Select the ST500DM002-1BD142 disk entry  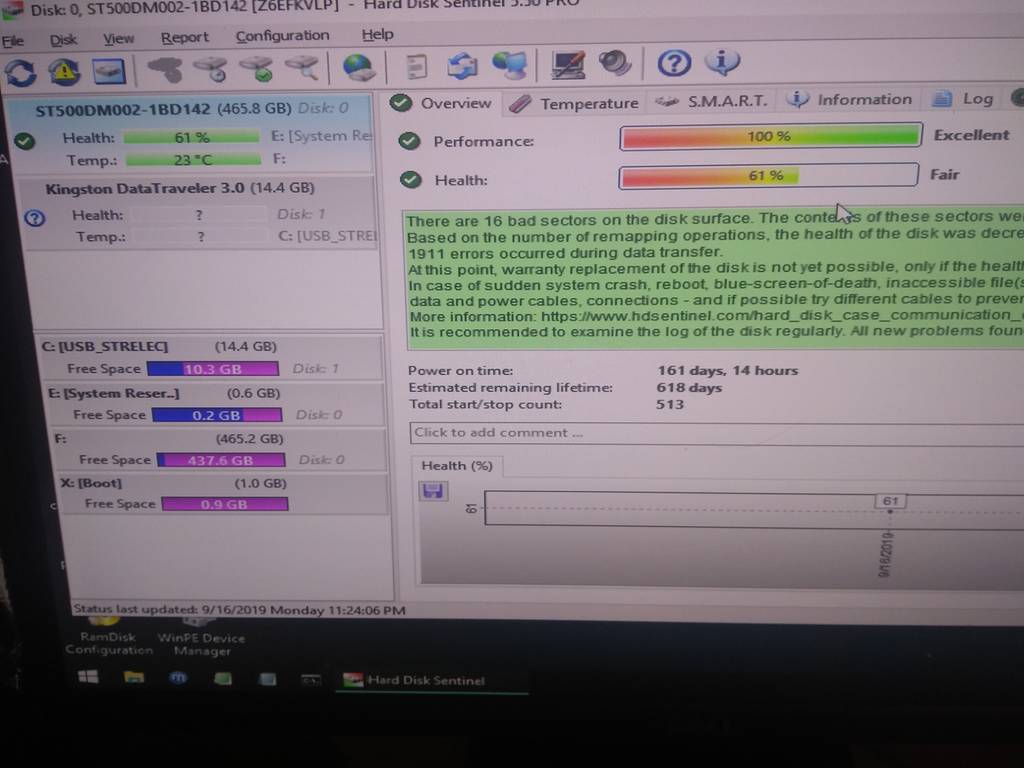[191, 134]
